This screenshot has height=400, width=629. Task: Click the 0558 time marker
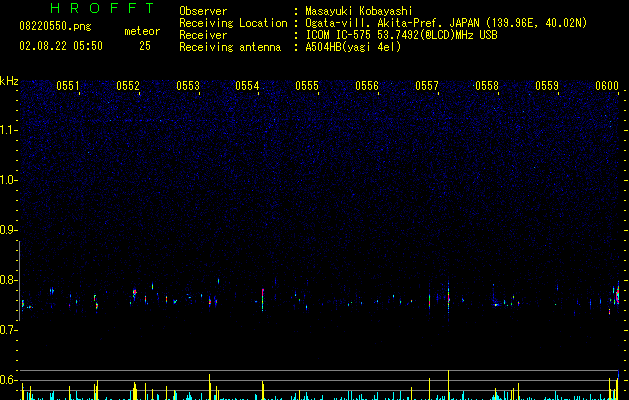(487, 86)
